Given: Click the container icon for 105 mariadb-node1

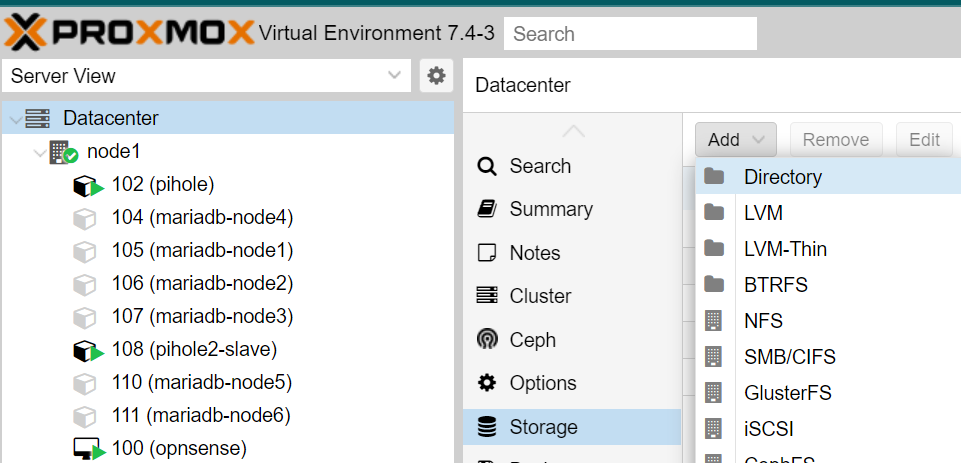Looking at the screenshot, I should (x=85, y=251).
